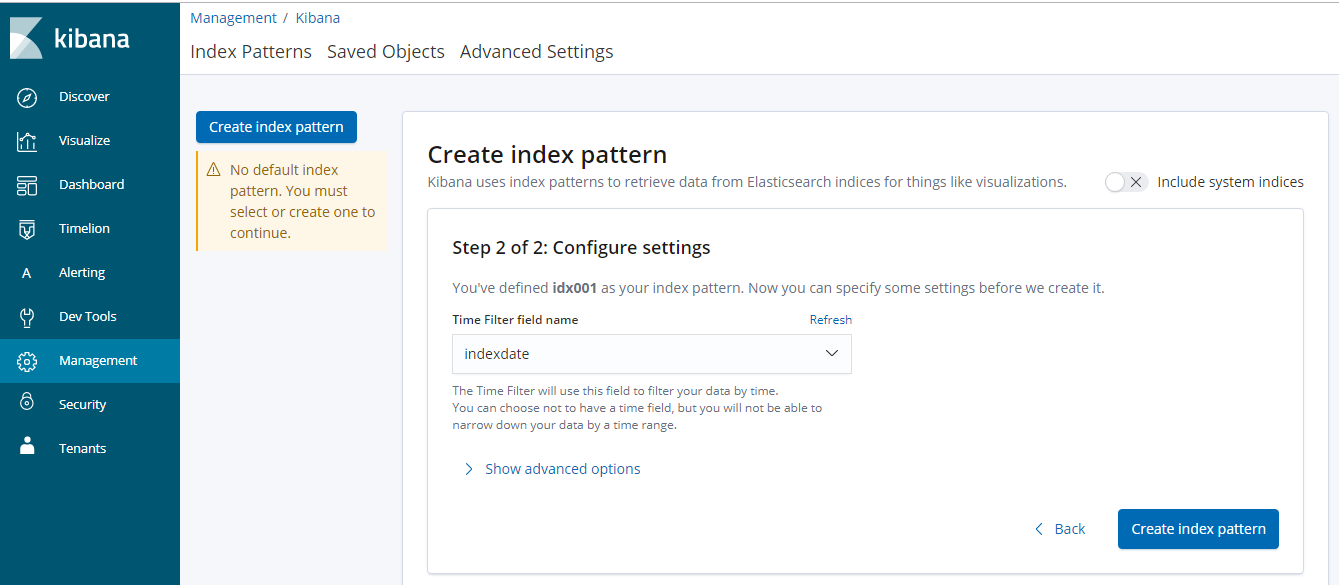Click the 'Include system indices' label
Screen dimensions: 1339x585
[1230, 182]
